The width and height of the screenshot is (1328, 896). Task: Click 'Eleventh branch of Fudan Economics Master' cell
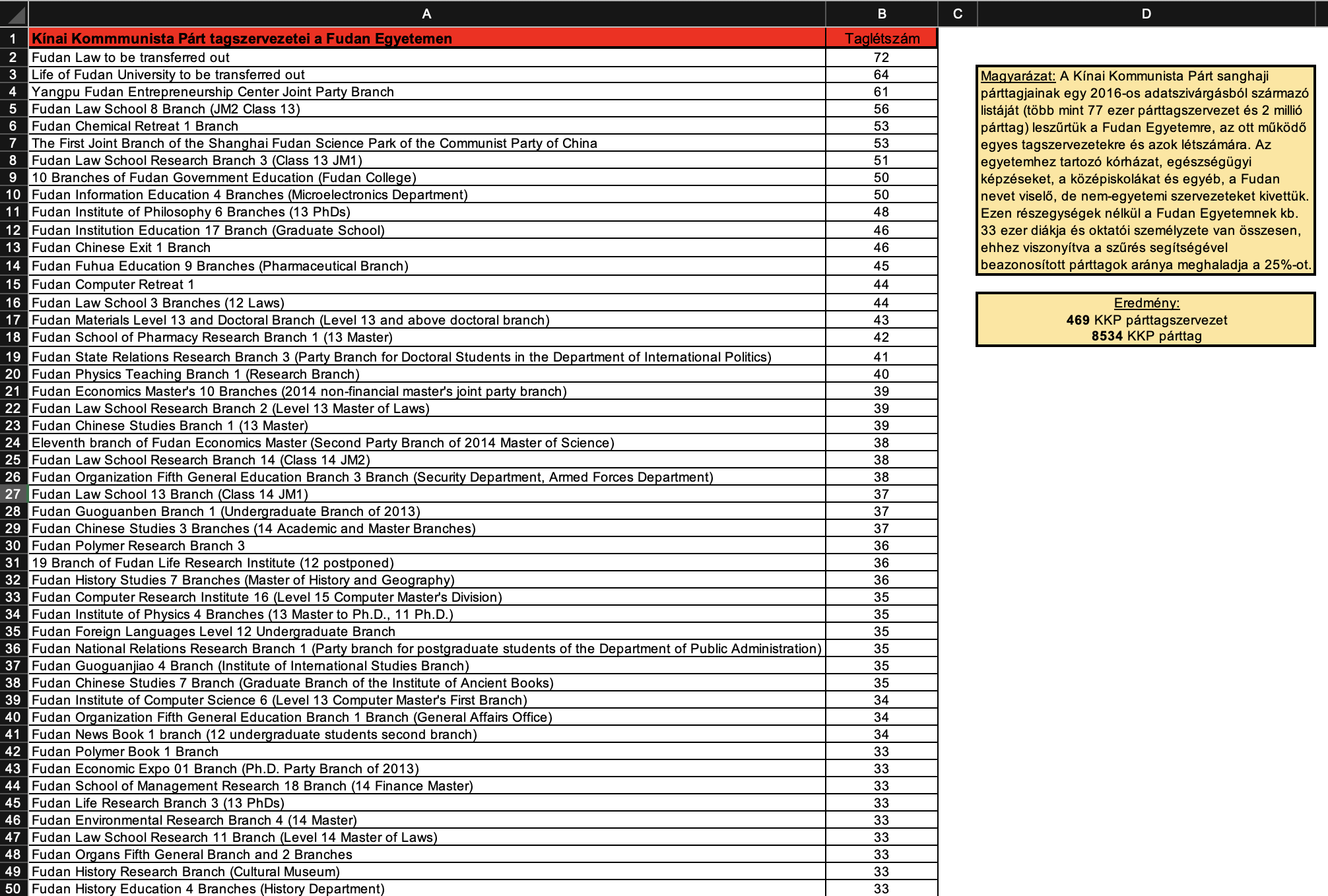click(x=427, y=443)
